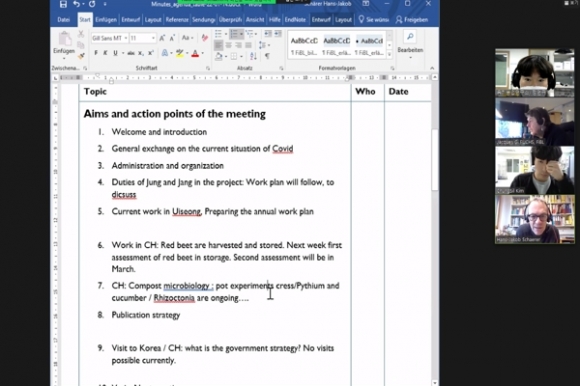
Task: Open the line spacing dropdown
Action: (264, 45)
